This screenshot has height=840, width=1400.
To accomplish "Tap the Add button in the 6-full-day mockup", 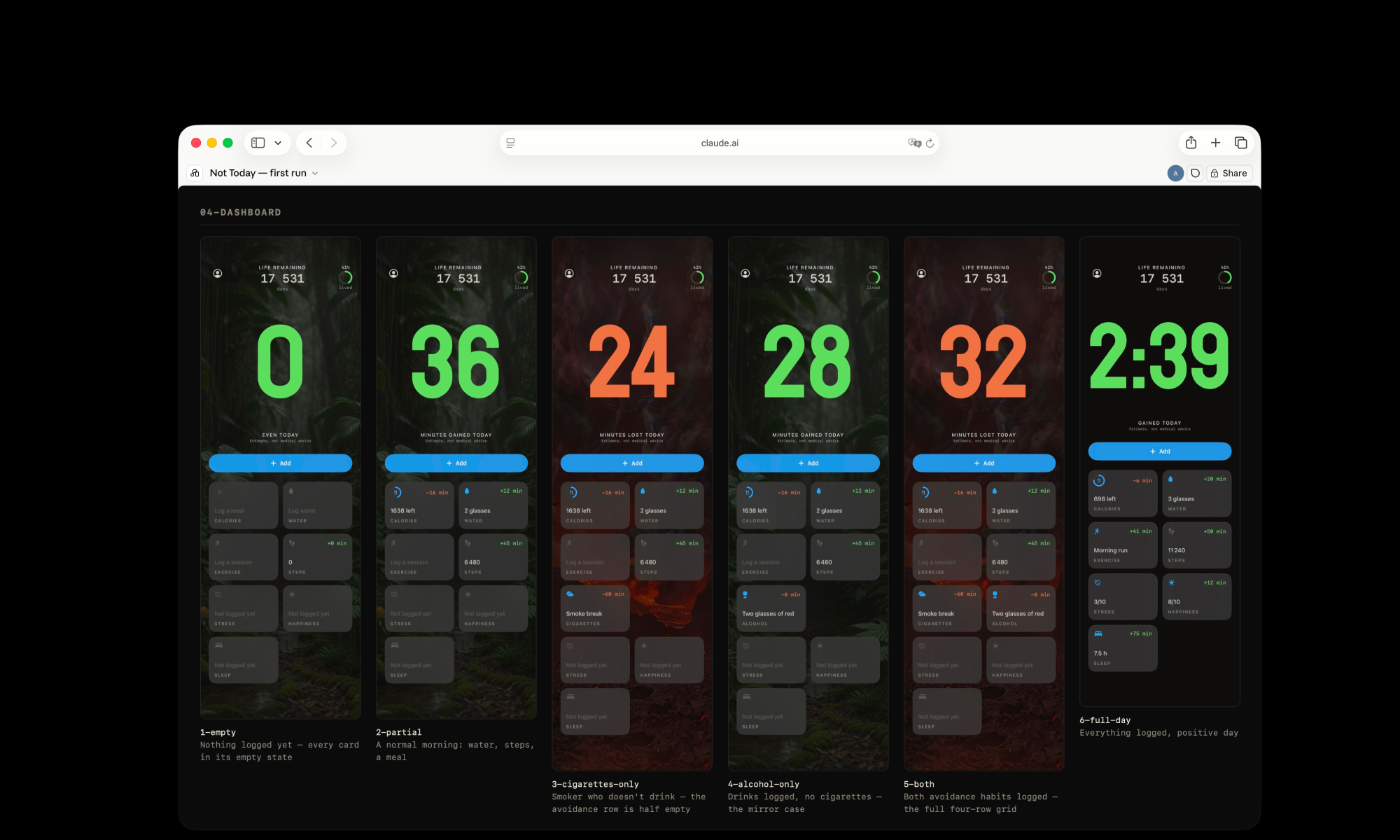I will coord(1160,451).
